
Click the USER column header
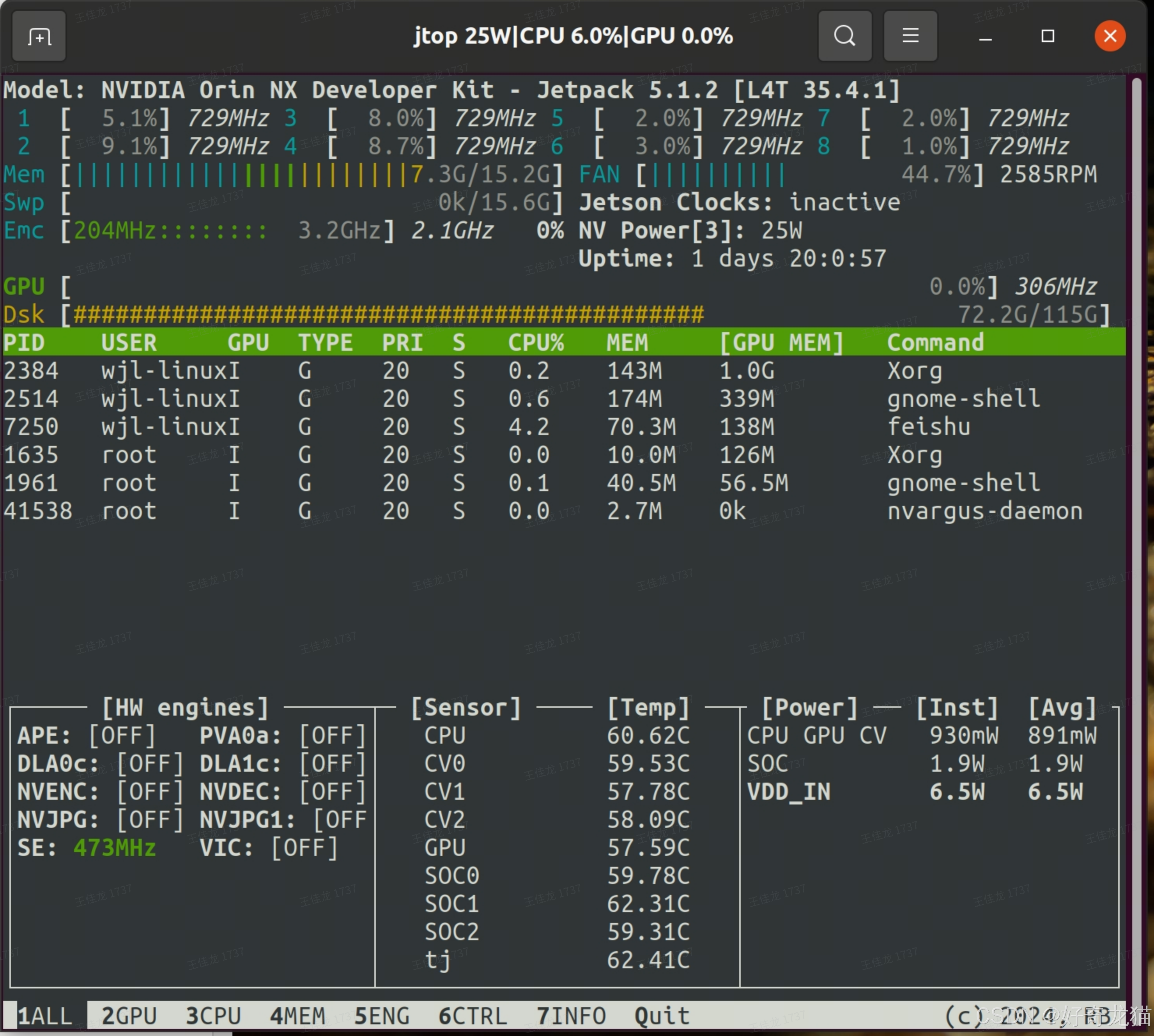pyautogui.click(x=129, y=342)
